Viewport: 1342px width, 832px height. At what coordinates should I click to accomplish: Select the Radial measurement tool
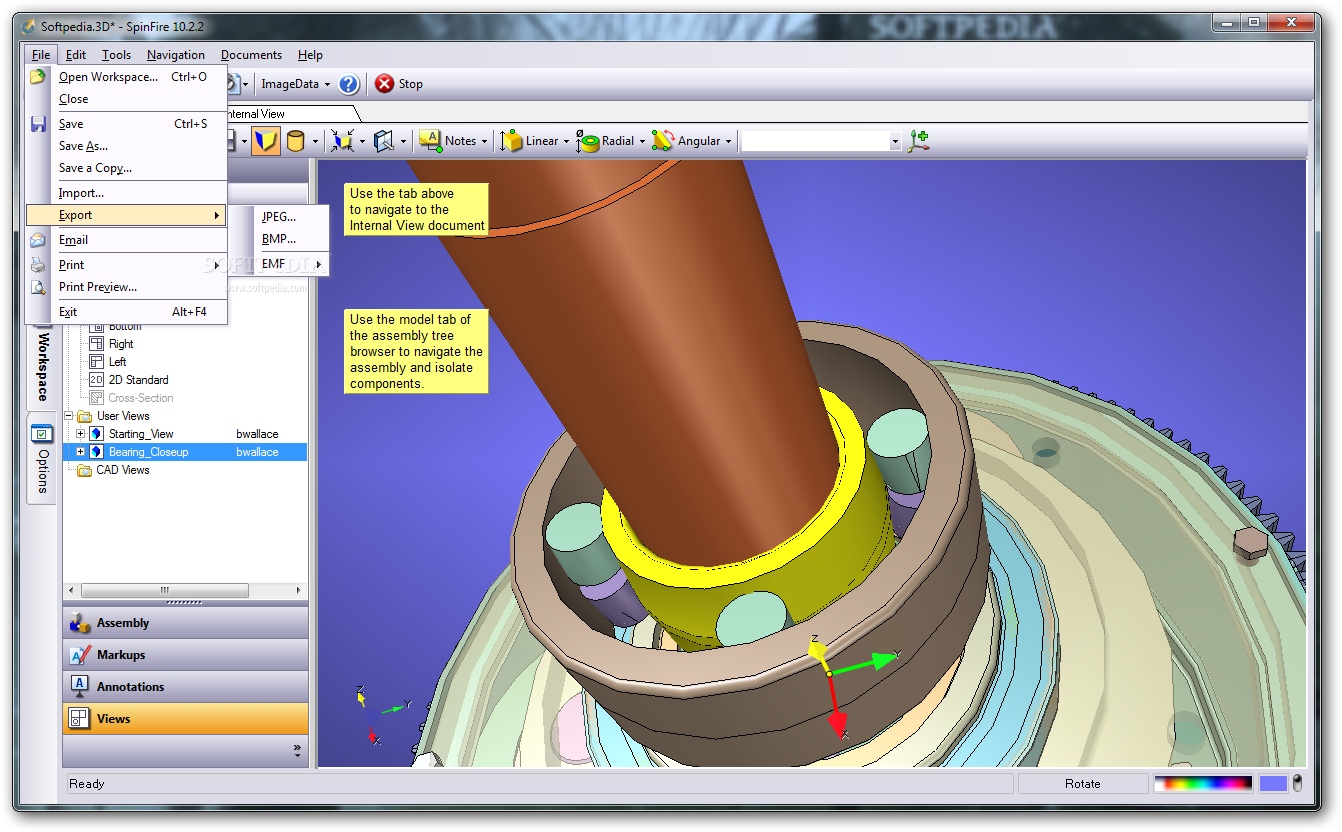click(606, 141)
